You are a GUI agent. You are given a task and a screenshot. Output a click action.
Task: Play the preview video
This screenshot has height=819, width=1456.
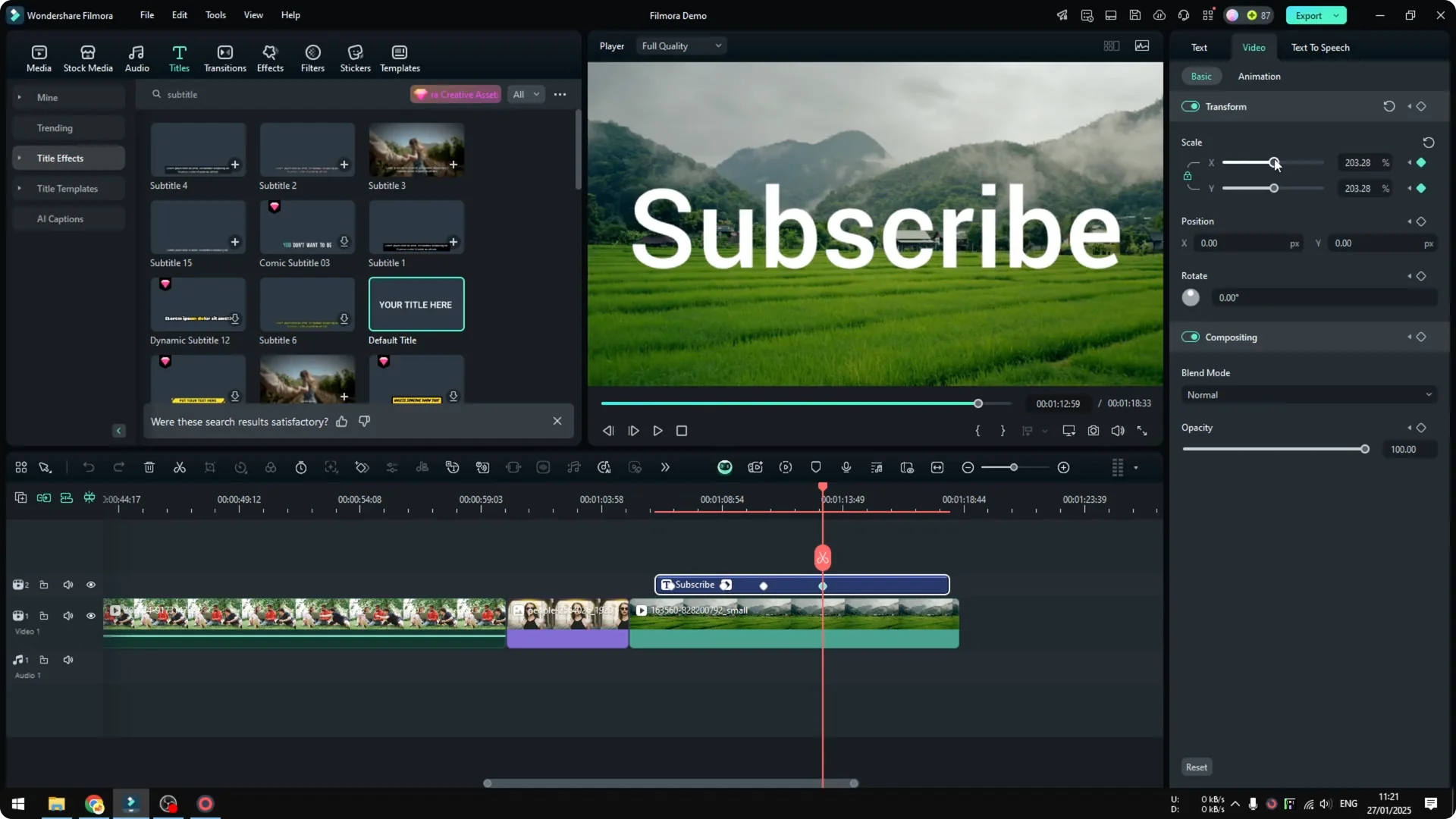657,431
